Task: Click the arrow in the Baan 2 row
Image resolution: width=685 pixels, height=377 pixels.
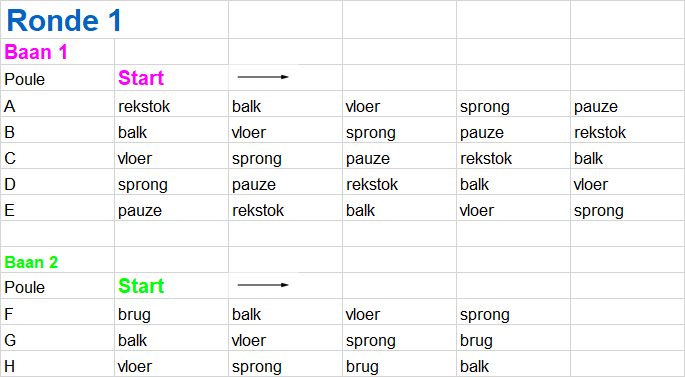Action: (263, 285)
